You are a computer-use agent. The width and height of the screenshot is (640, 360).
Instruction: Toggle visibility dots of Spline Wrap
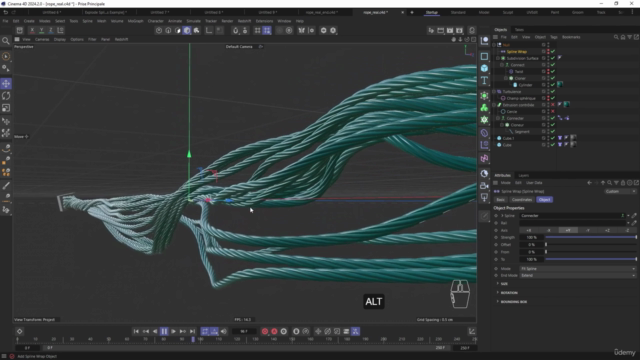548,52
